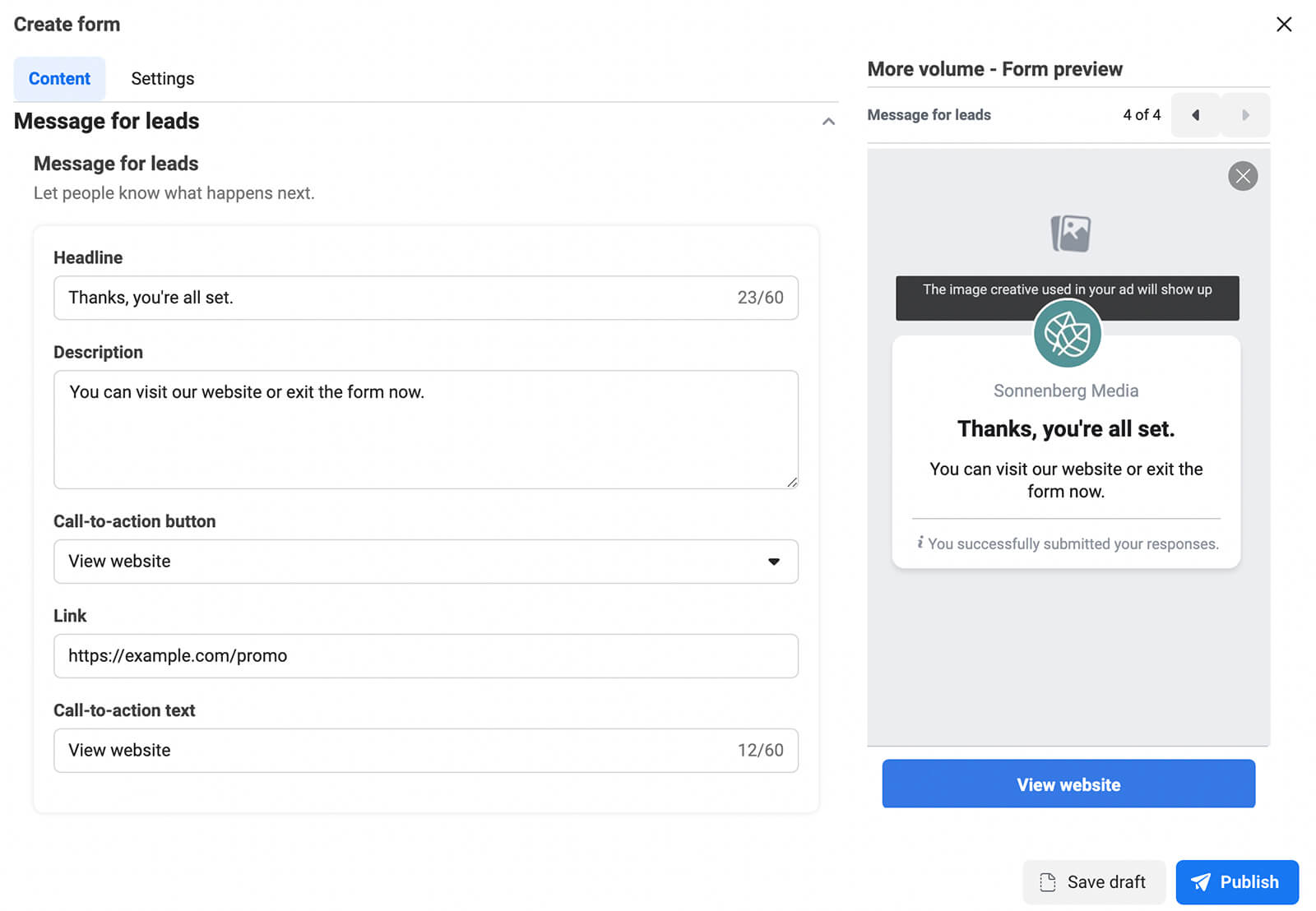
Task: Edit the Headline input field
Action: (426, 298)
